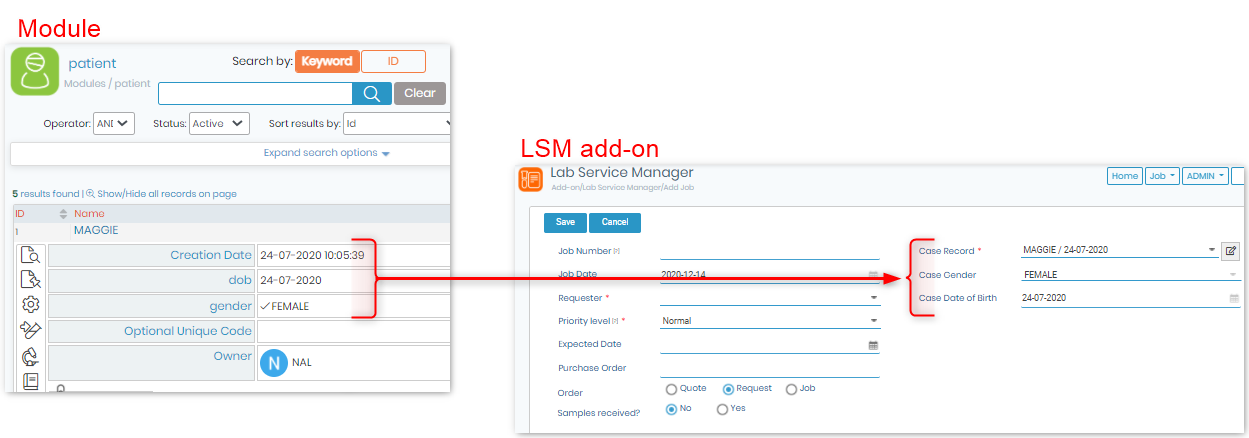Clear the patient search

pyautogui.click(x=420, y=93)
